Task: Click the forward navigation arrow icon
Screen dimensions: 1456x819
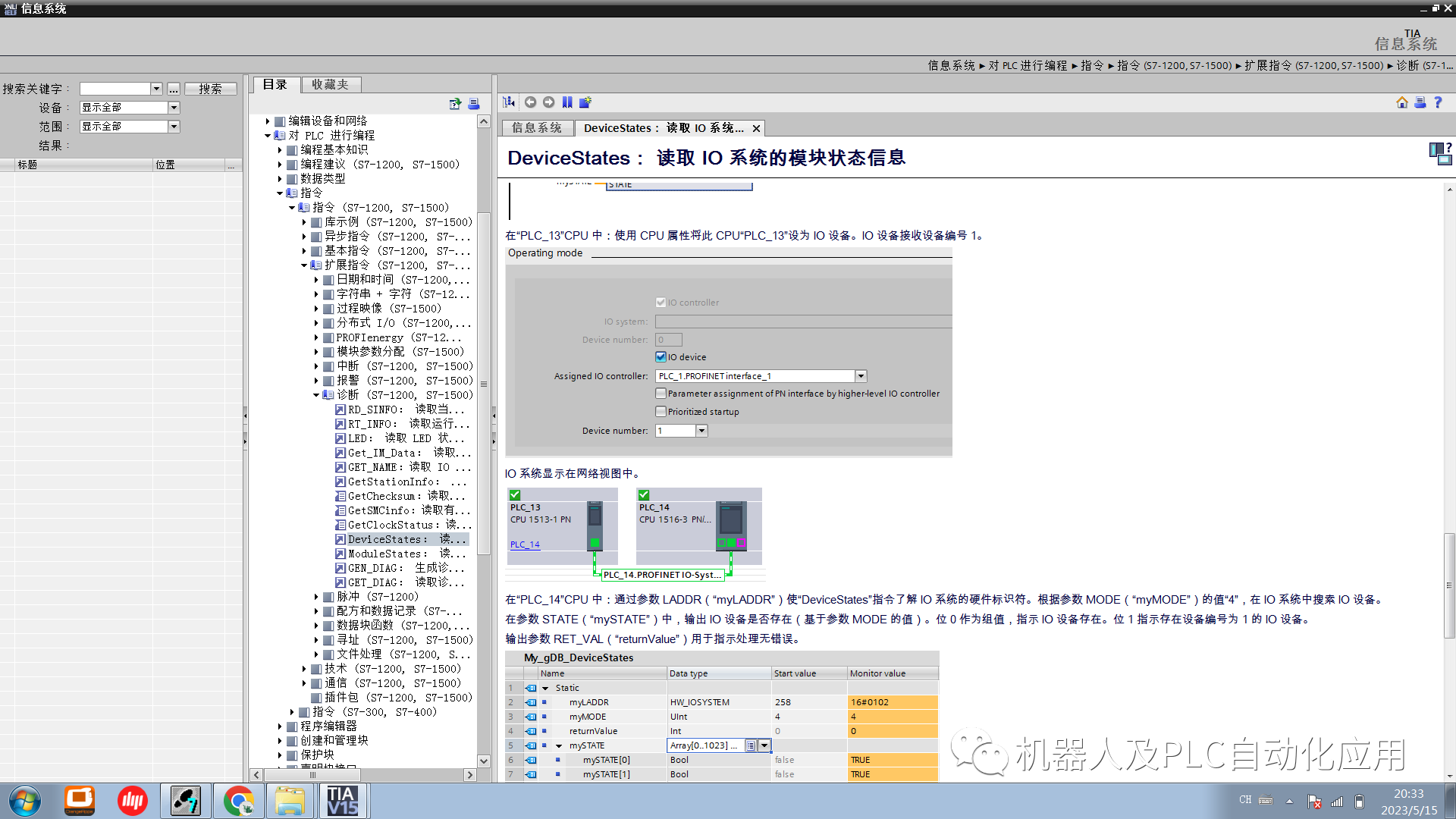Action: 550,102
